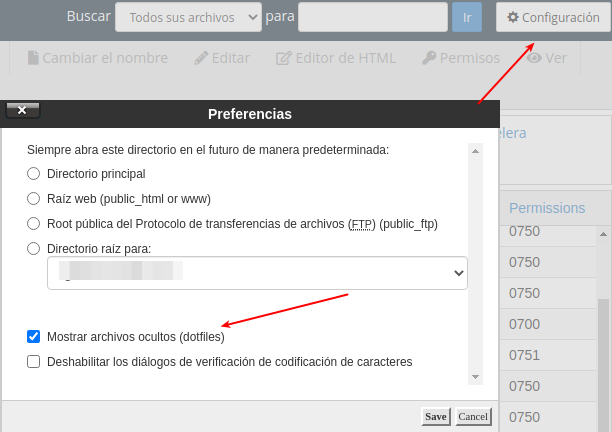Click the search text input field
The height and width of the screenshot is (432, 612).
372,17
